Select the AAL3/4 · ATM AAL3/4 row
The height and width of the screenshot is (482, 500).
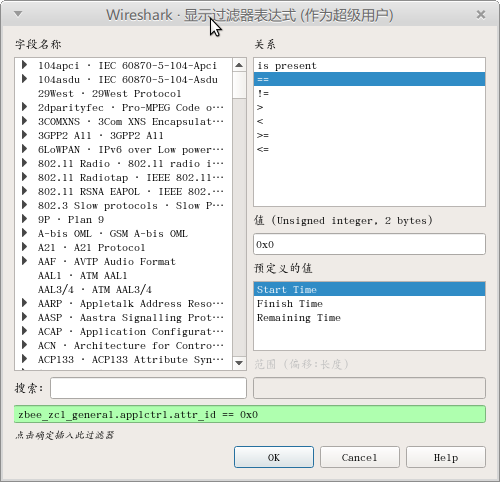coord(123,289)
